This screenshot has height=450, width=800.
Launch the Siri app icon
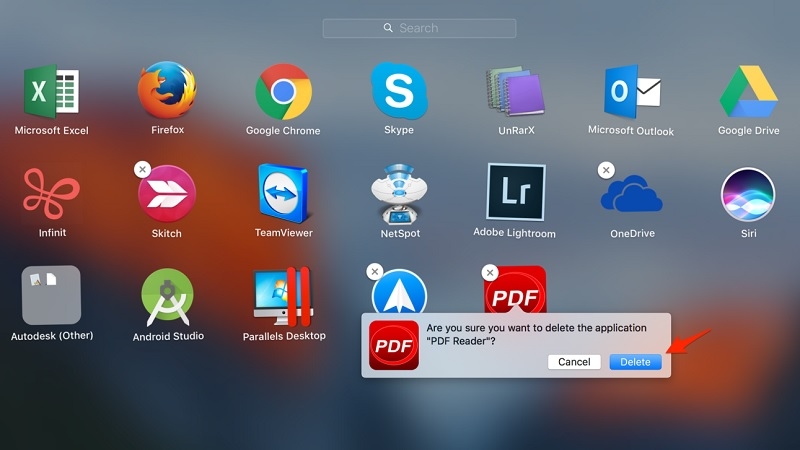pos(748,194)
